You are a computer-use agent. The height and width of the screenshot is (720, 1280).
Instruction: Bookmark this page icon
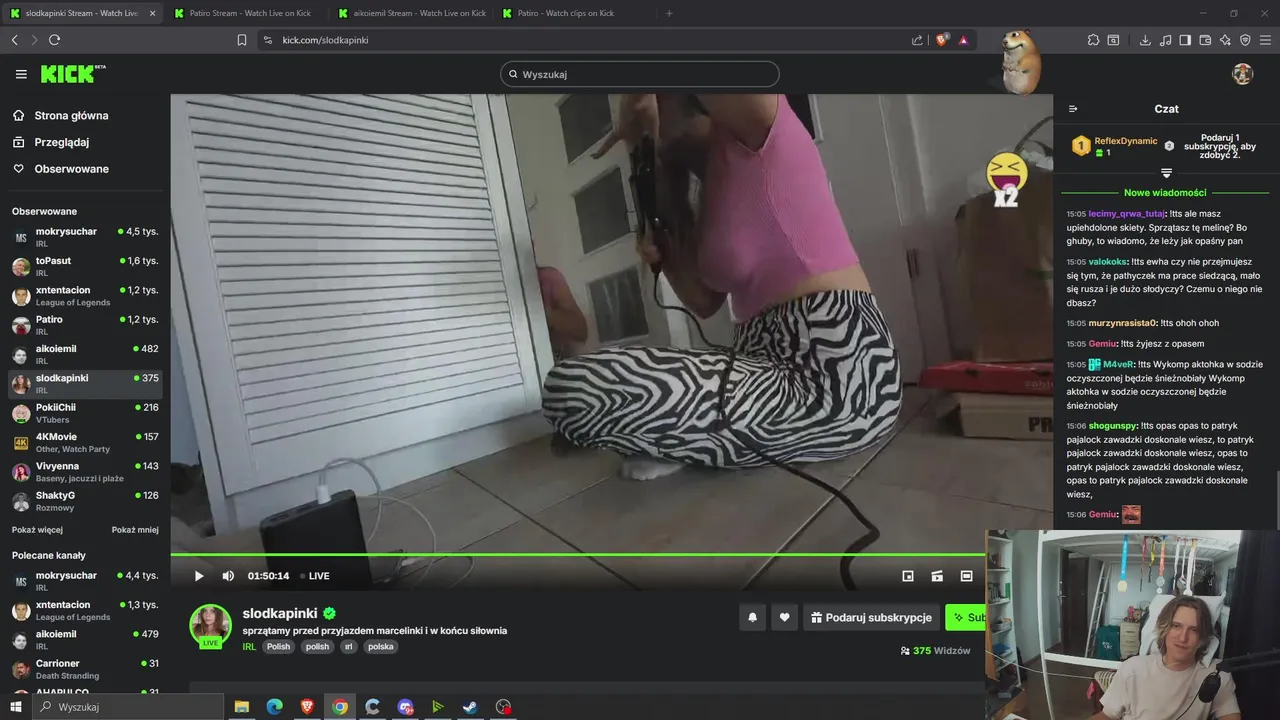pyautogui.click(x=242, y=40)
